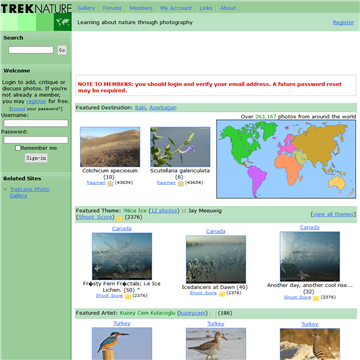Select orange Africa region on world map
360x360 pixels.
[x=289, y=168]
